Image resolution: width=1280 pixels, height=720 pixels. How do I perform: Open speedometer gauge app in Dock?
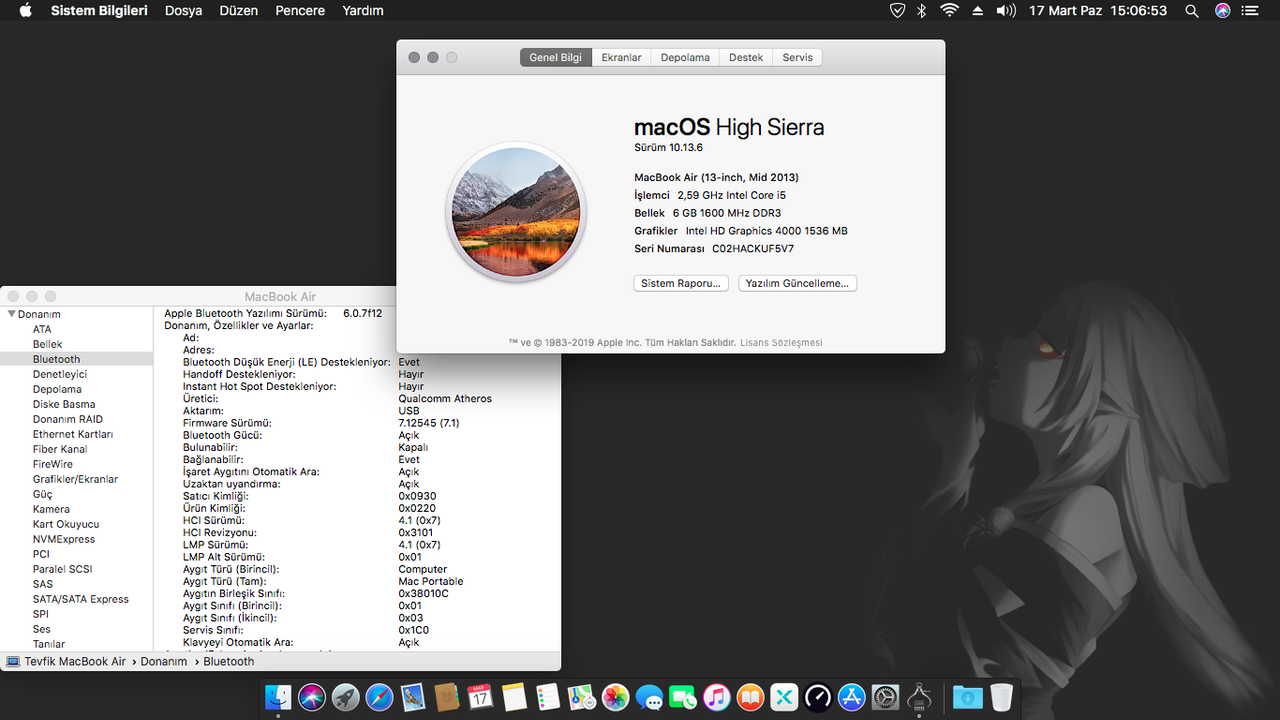(818, 697)
